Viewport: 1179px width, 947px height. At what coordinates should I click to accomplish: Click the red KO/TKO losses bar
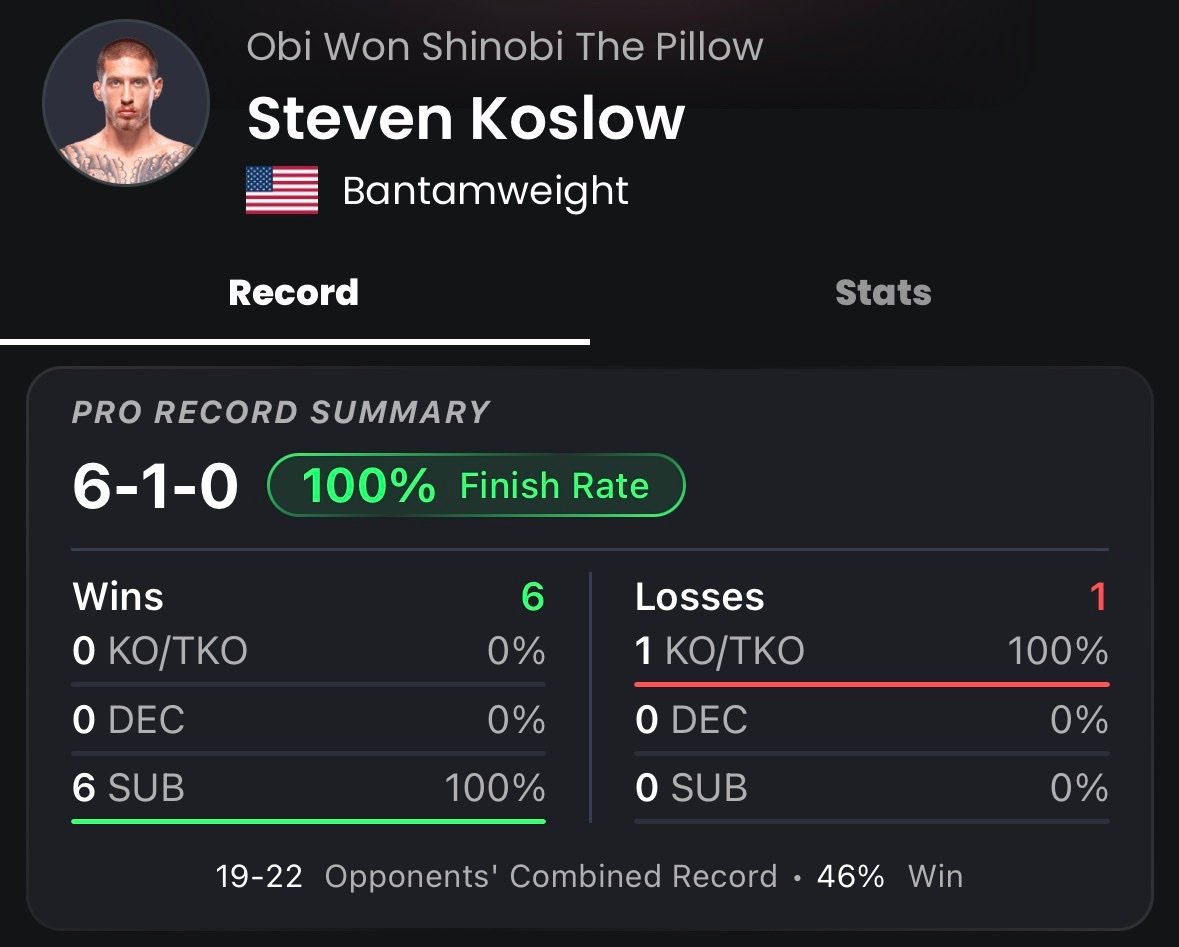tap(871, 684)
